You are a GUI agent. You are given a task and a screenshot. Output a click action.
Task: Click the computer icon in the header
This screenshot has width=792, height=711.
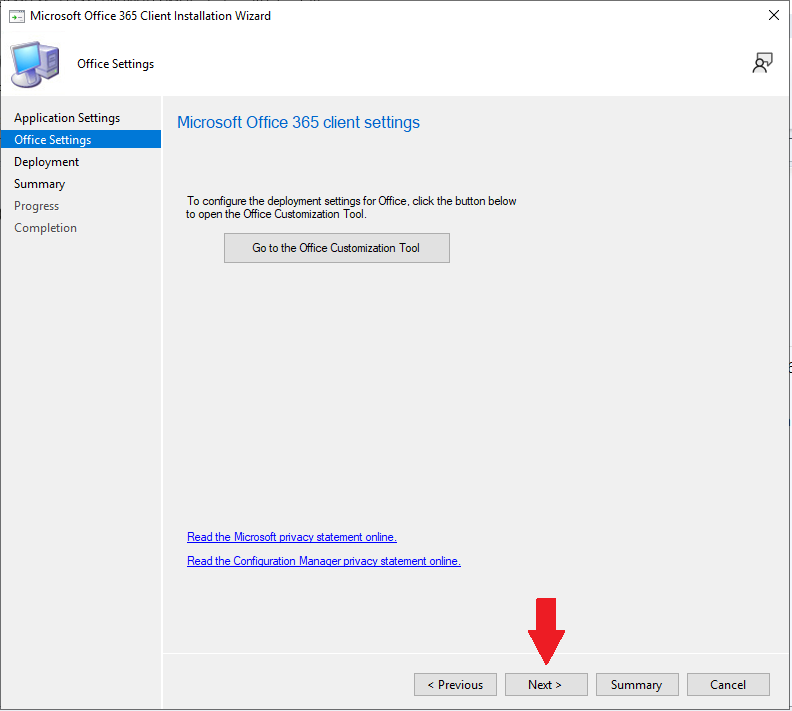[35, 64]
